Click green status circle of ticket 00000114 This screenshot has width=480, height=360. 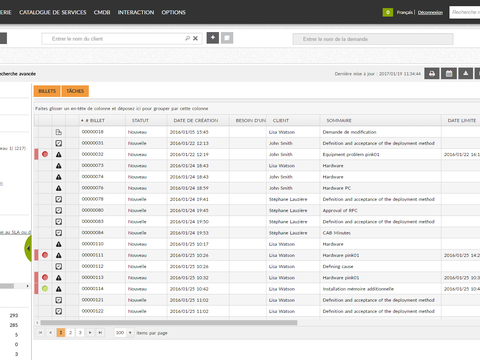(45, 289)
